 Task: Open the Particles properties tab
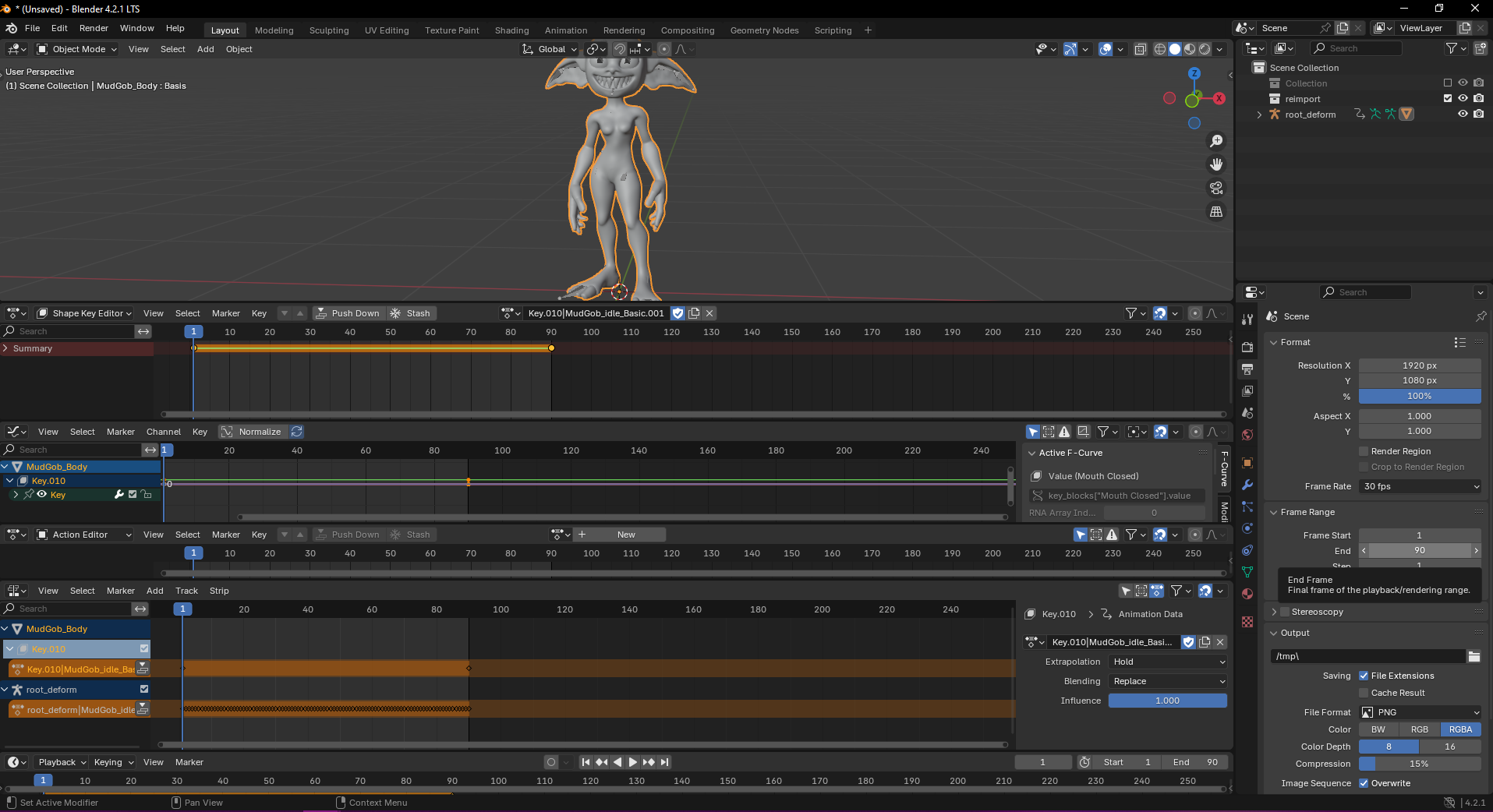click(1247, 507)
